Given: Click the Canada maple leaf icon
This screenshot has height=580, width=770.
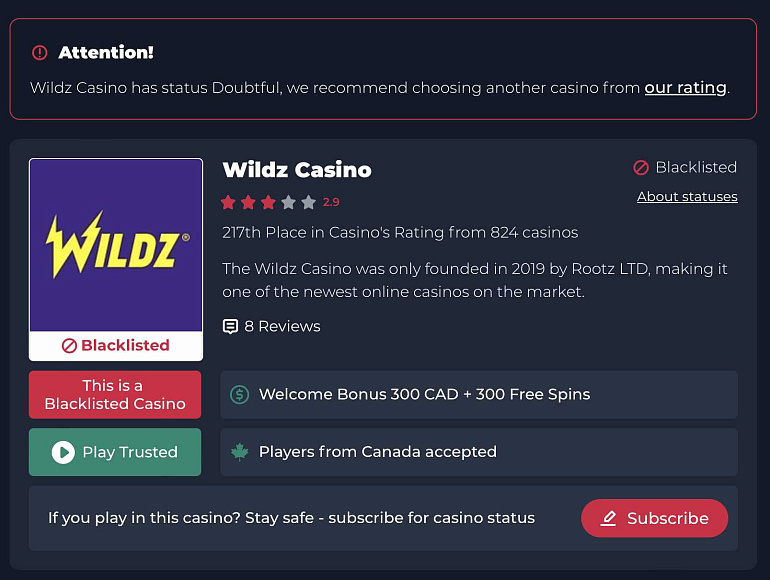Looking at the screenshot, I should tap(240, 452).
